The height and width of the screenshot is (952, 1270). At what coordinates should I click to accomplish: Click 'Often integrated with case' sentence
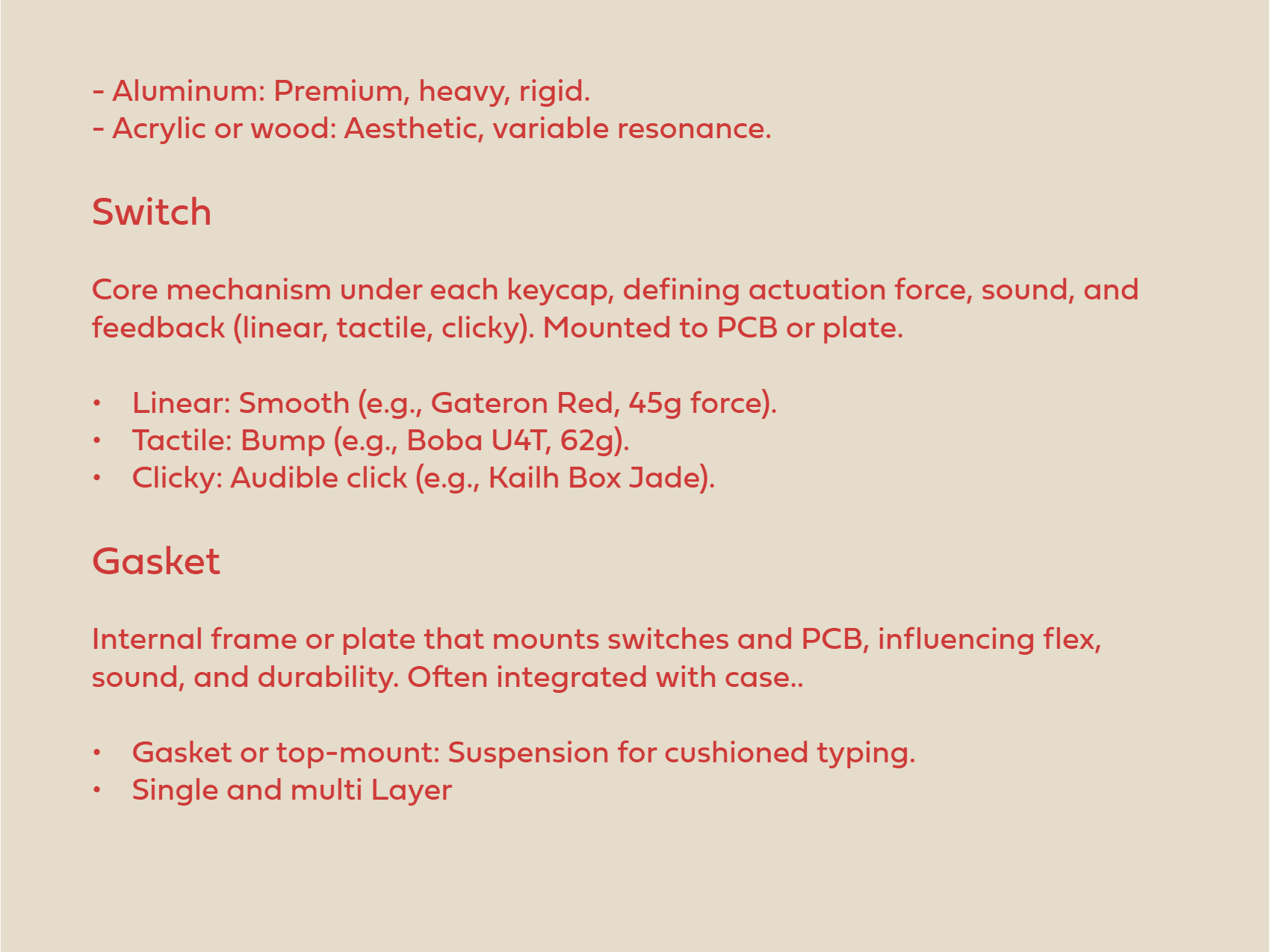click(x=603, y=678)
